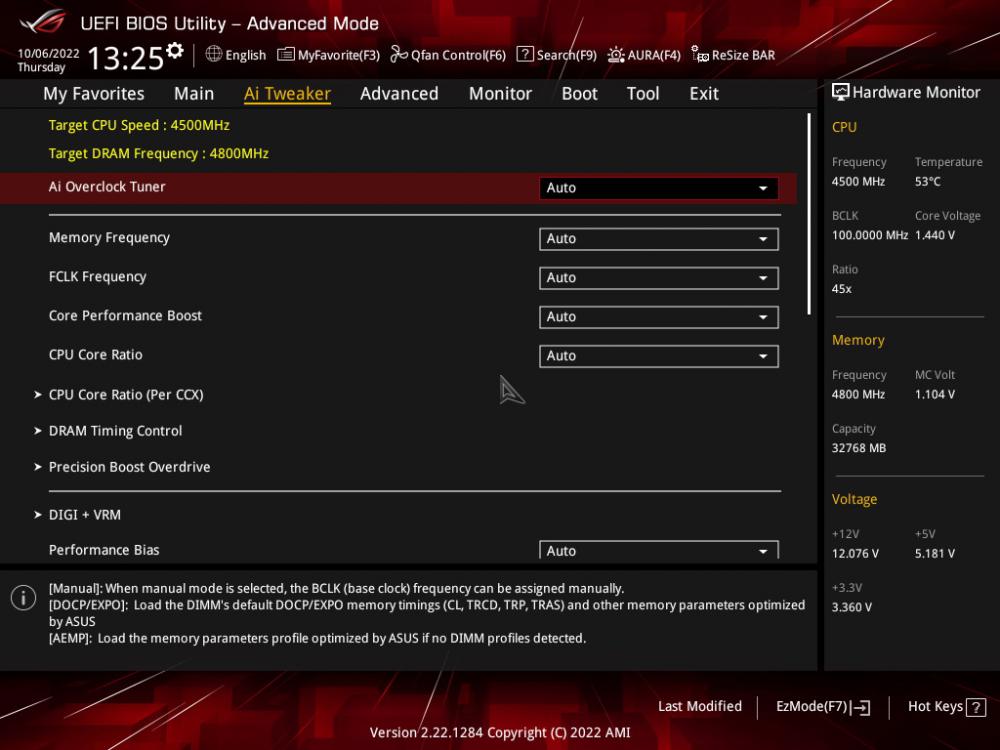Select the FCLK Frequency label
Screen dimensions: 1000x750
[x=98, y=277]
